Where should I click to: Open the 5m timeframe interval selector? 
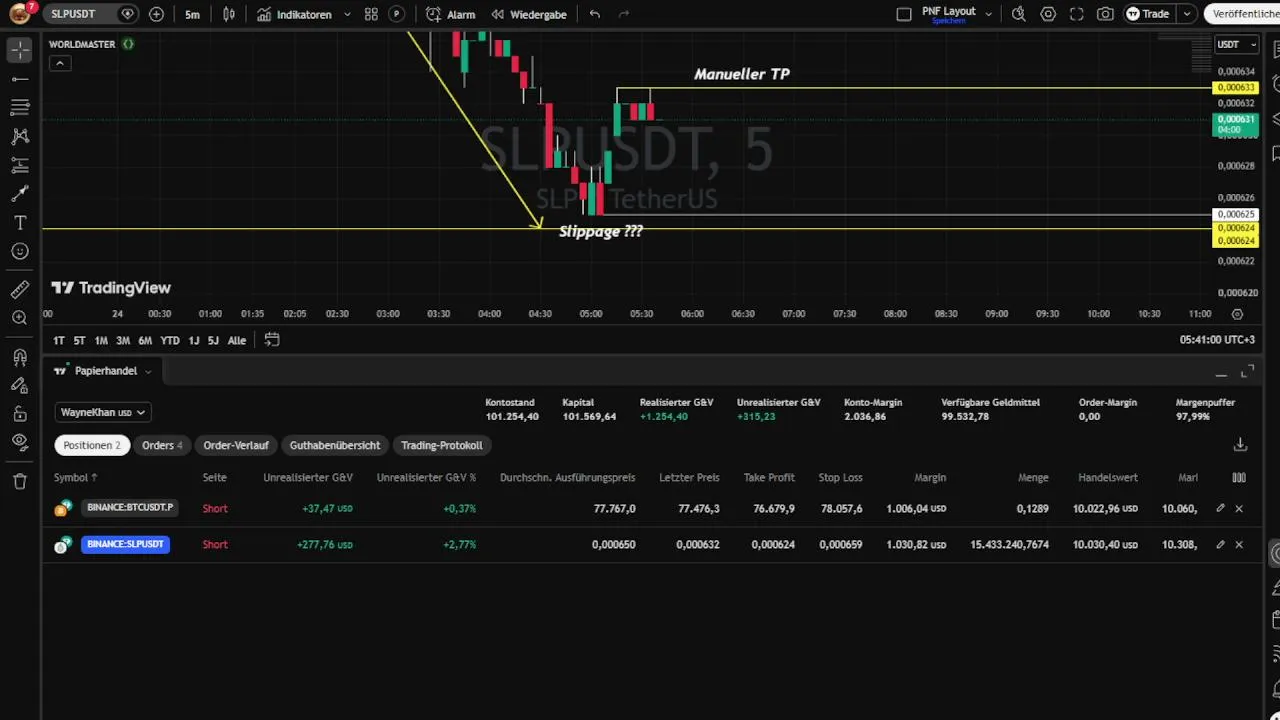(x=192, y=14)
